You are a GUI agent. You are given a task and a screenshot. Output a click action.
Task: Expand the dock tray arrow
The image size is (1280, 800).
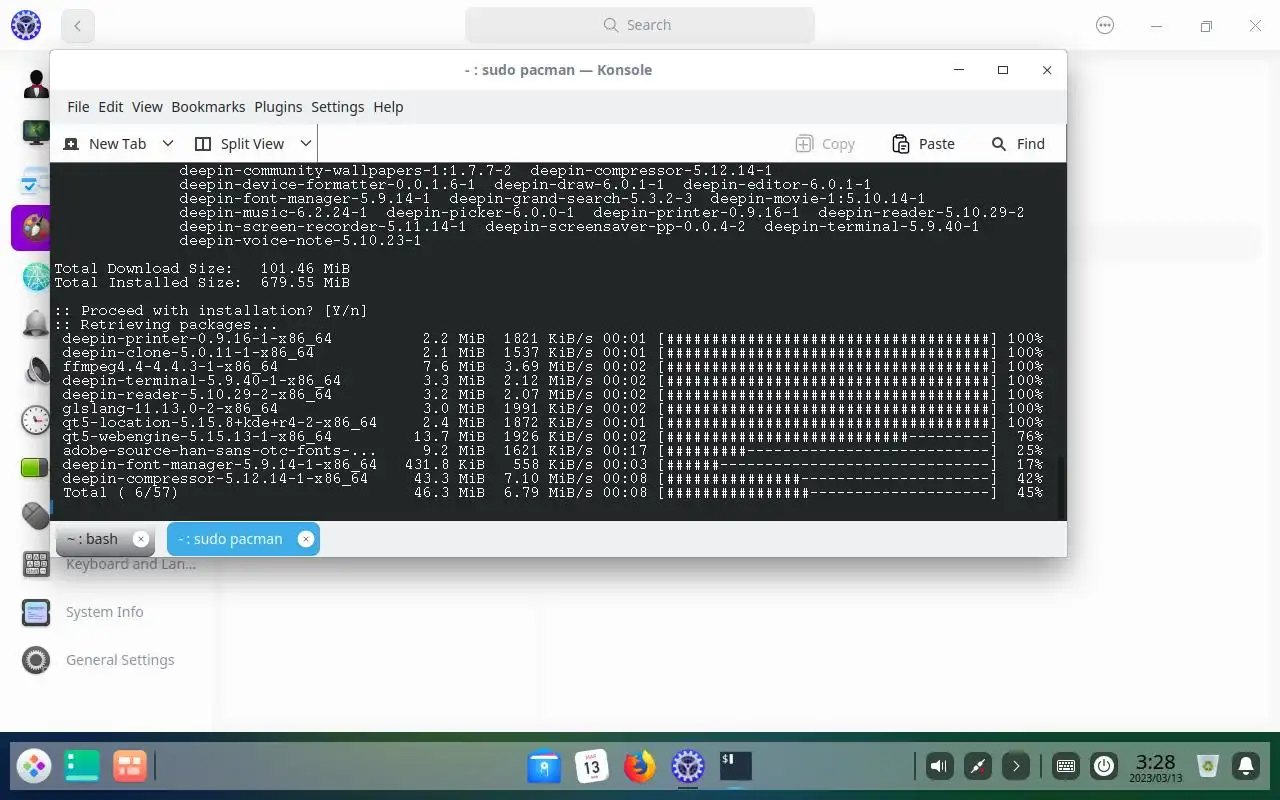(x=1016, y=767)
